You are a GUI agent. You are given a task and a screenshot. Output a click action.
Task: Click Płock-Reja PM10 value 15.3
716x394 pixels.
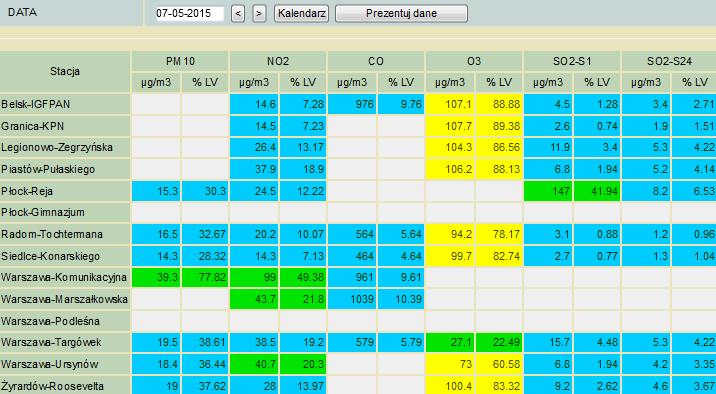(x=156, y=191)
